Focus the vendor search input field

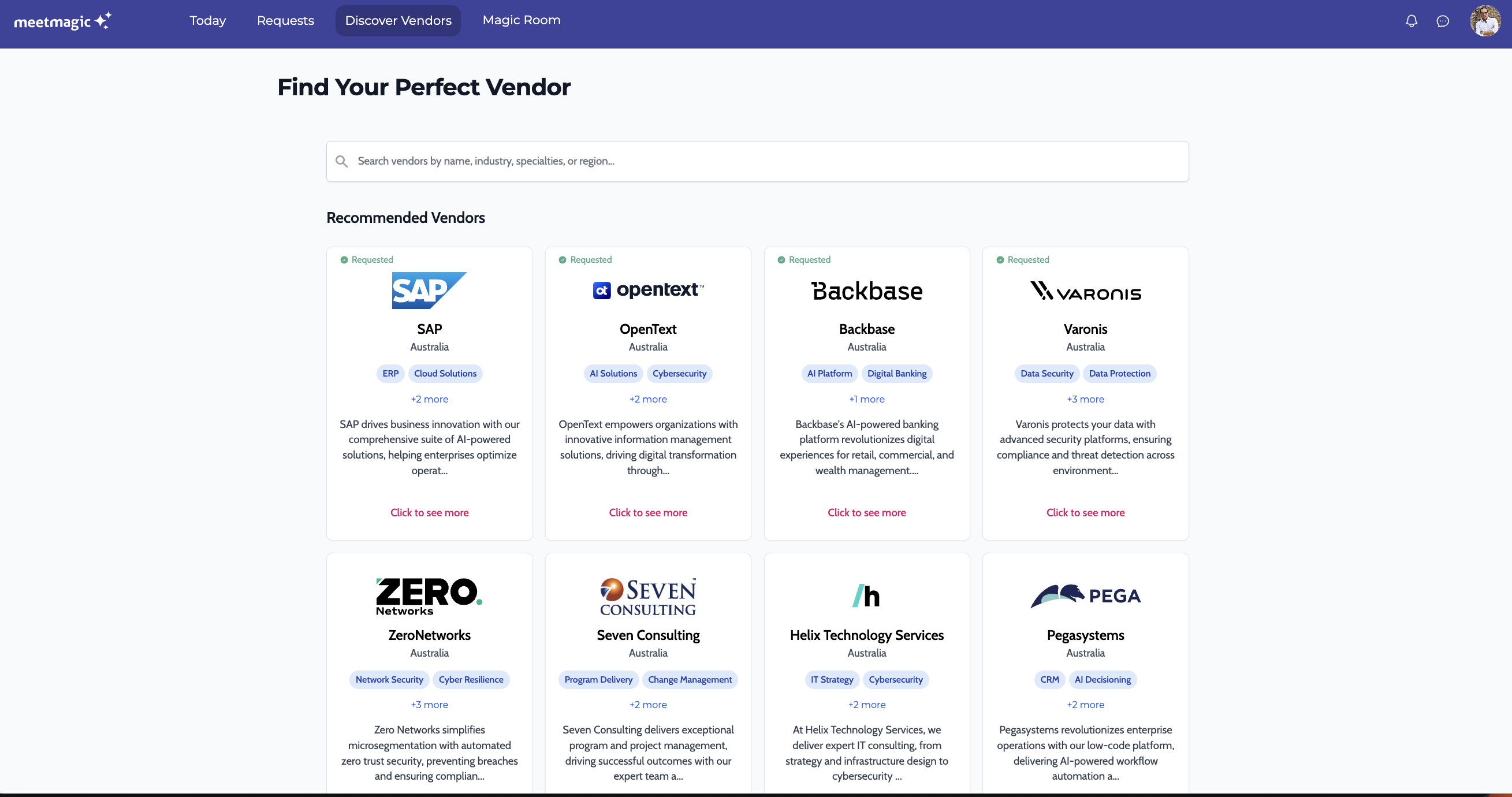(763, 161)
